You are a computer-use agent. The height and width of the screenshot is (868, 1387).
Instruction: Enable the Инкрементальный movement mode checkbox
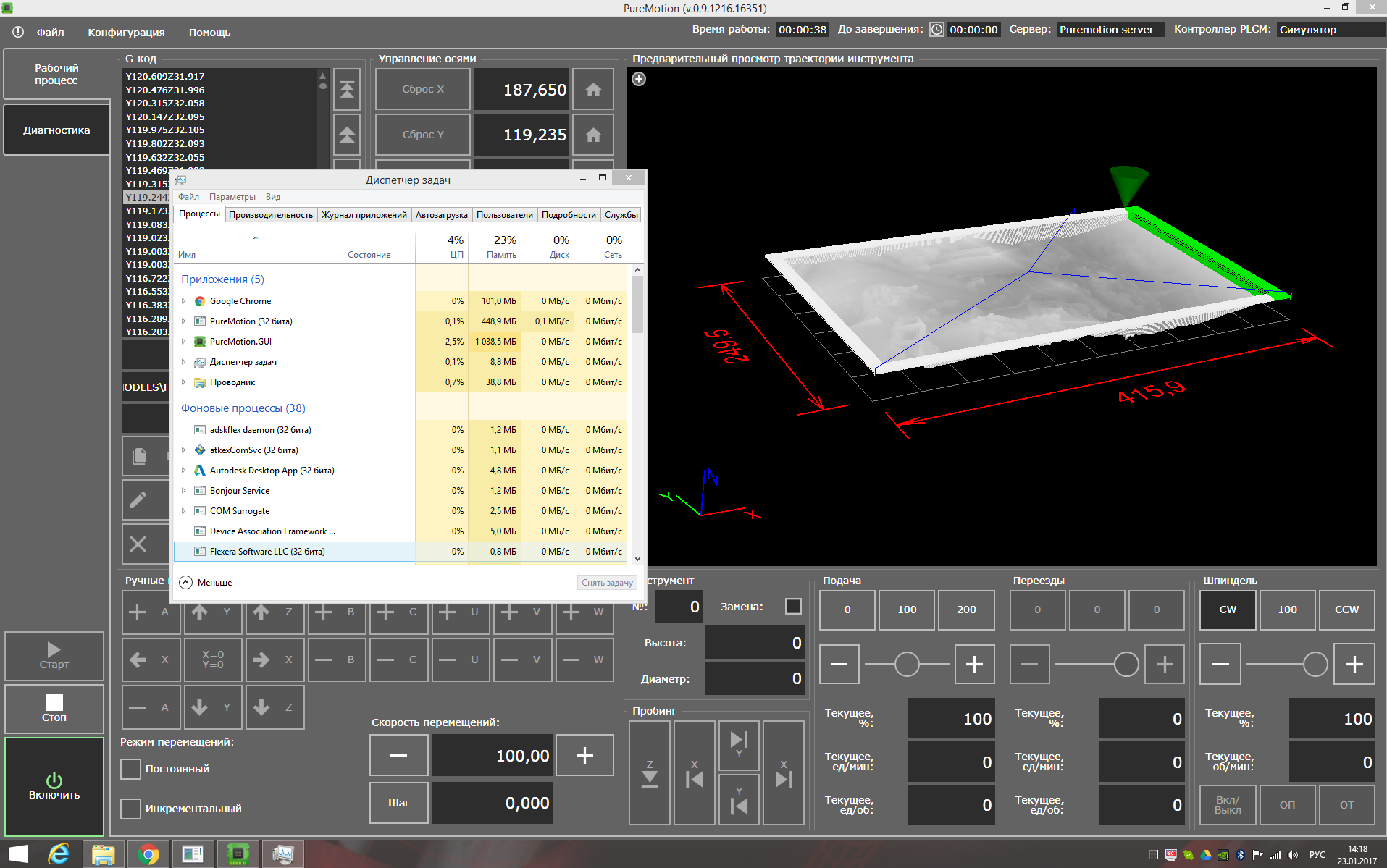[x=131, y=809]
